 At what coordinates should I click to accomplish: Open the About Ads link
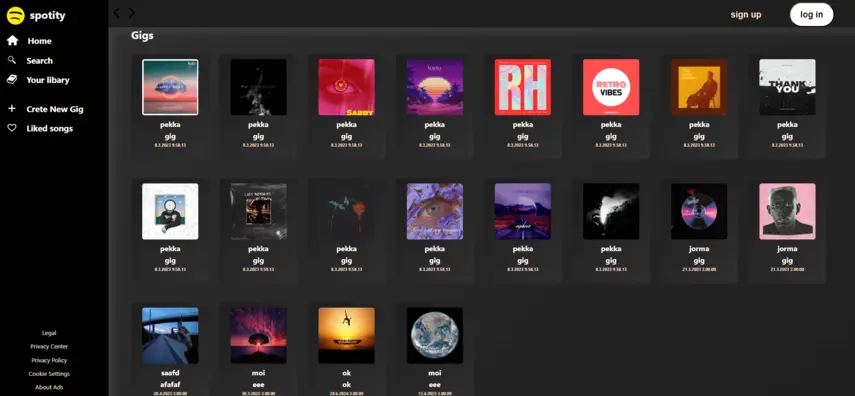click(49, 387)
